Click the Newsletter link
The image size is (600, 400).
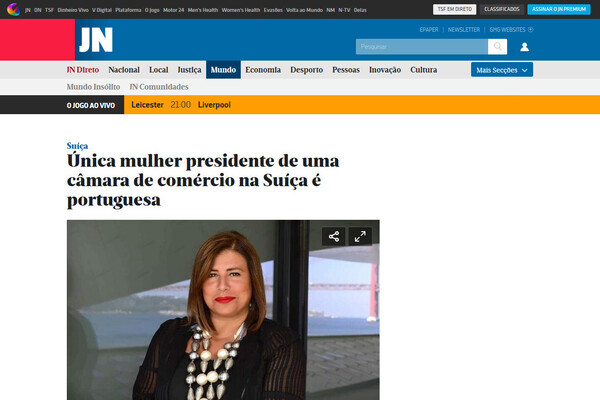tap(464, 29)
